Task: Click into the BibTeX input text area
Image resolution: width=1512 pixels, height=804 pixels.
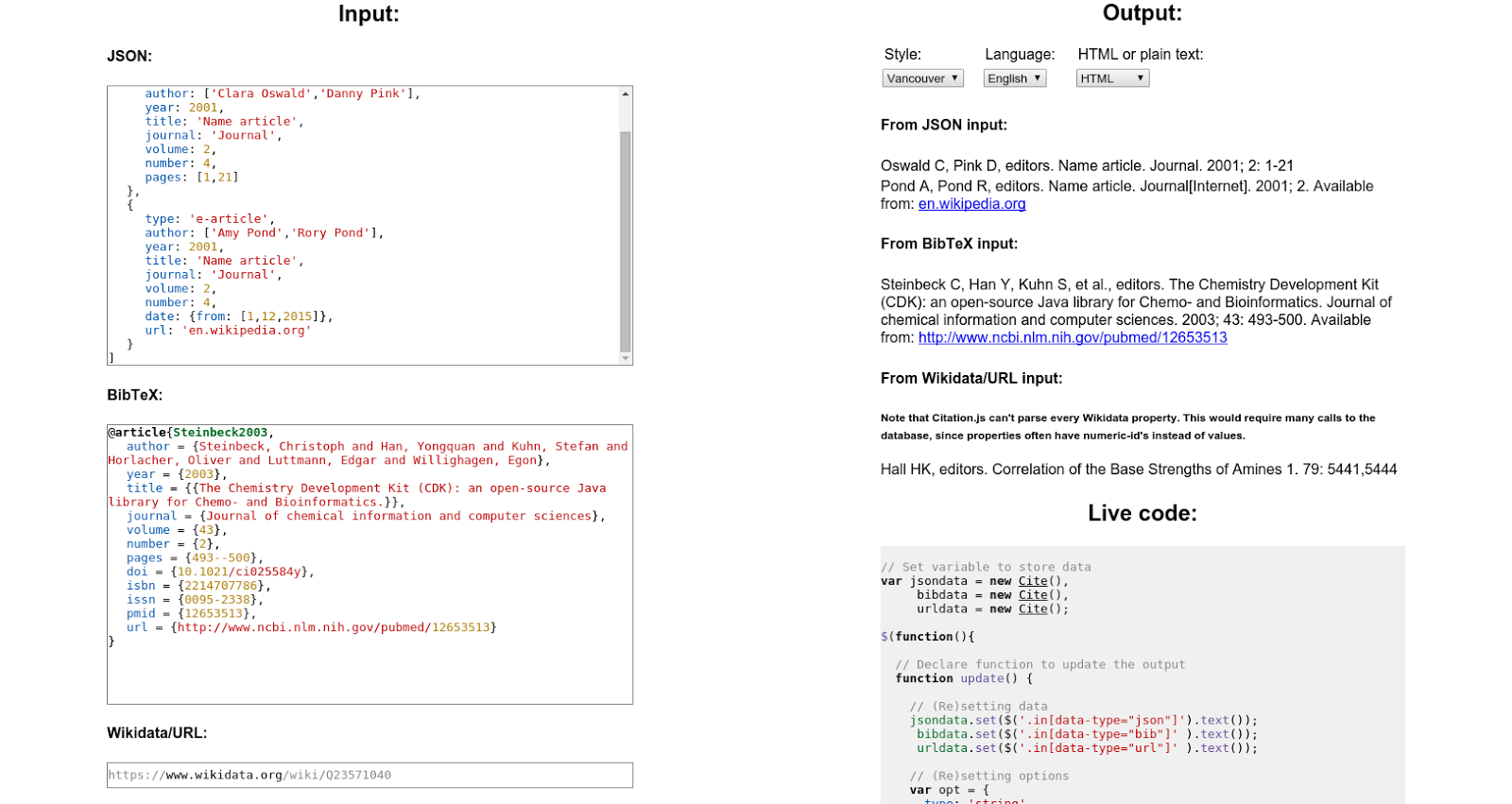Action: (369, 564)
